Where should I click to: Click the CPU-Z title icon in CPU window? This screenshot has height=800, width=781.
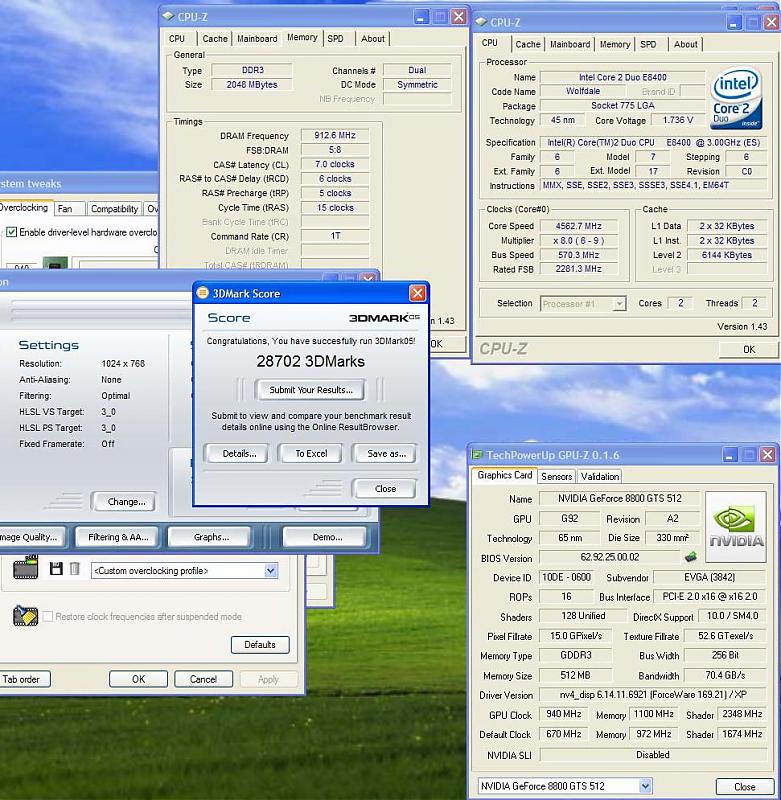tap(481, 22)
